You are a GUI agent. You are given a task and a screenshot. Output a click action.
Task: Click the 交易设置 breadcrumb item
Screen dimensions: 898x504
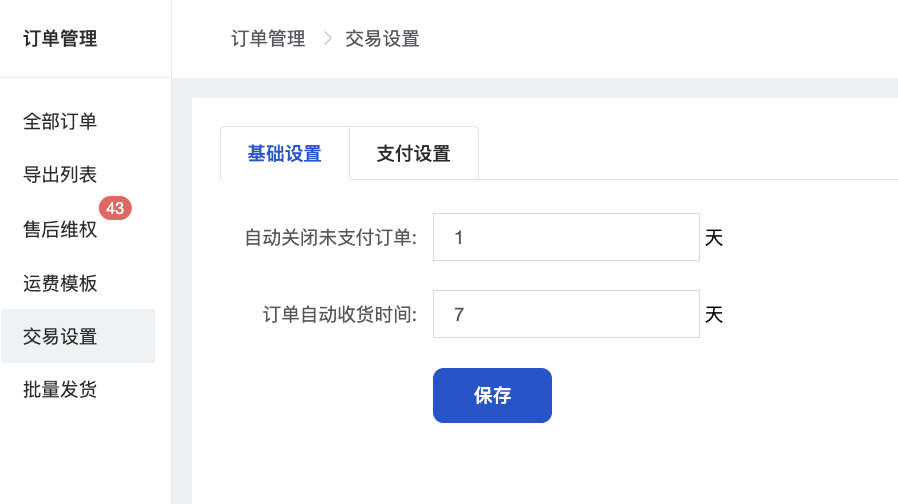(x=382, y=39)
